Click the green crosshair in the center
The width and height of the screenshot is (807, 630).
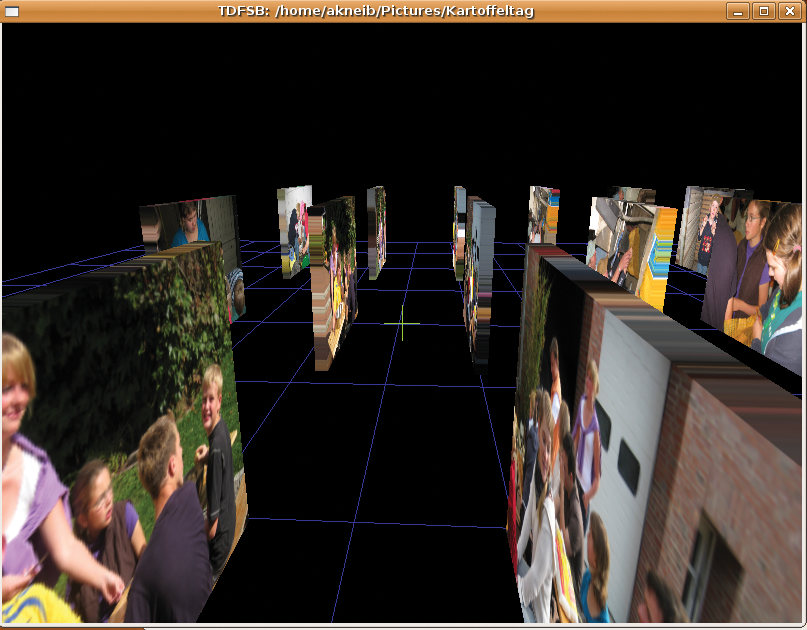[402, 323]
